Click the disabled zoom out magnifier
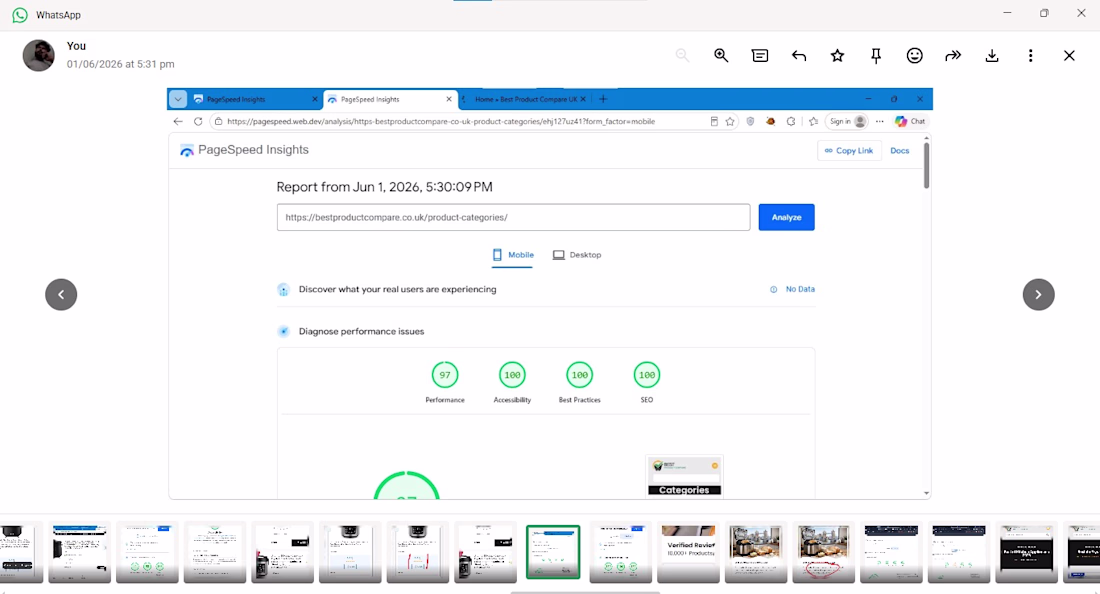 click(682, 55)
